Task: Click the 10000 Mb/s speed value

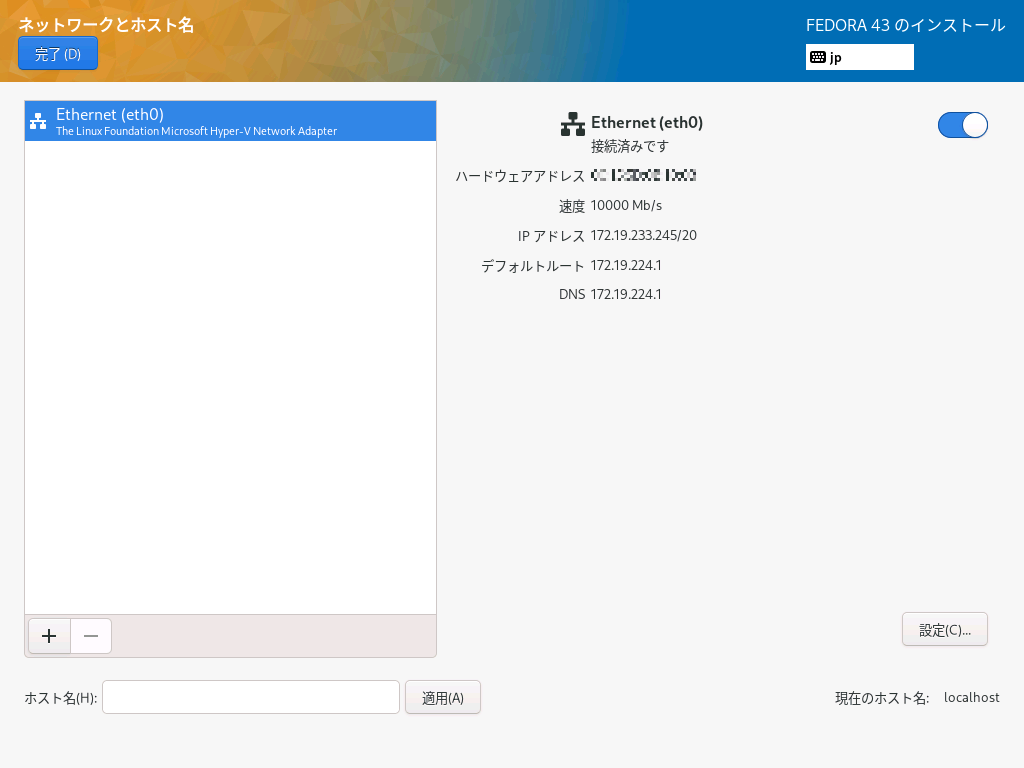Action: pyautogui.click(x=626, y=206)
